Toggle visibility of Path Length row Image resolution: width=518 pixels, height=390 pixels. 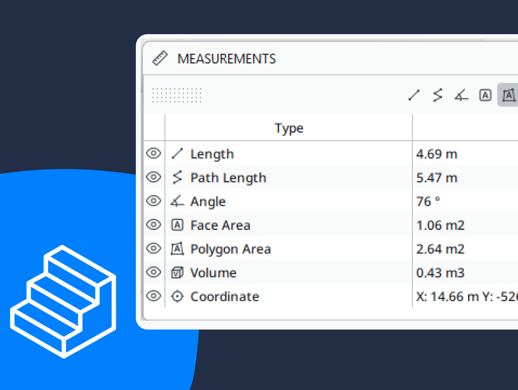click(x=154, y=177)
